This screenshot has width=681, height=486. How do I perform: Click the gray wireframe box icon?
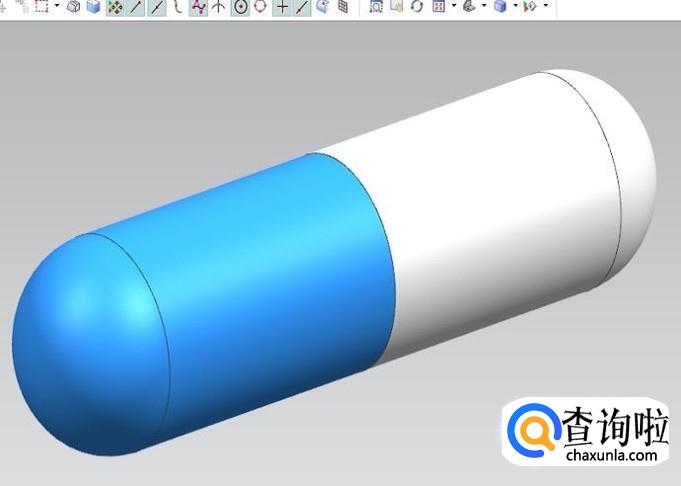(74, 7)
